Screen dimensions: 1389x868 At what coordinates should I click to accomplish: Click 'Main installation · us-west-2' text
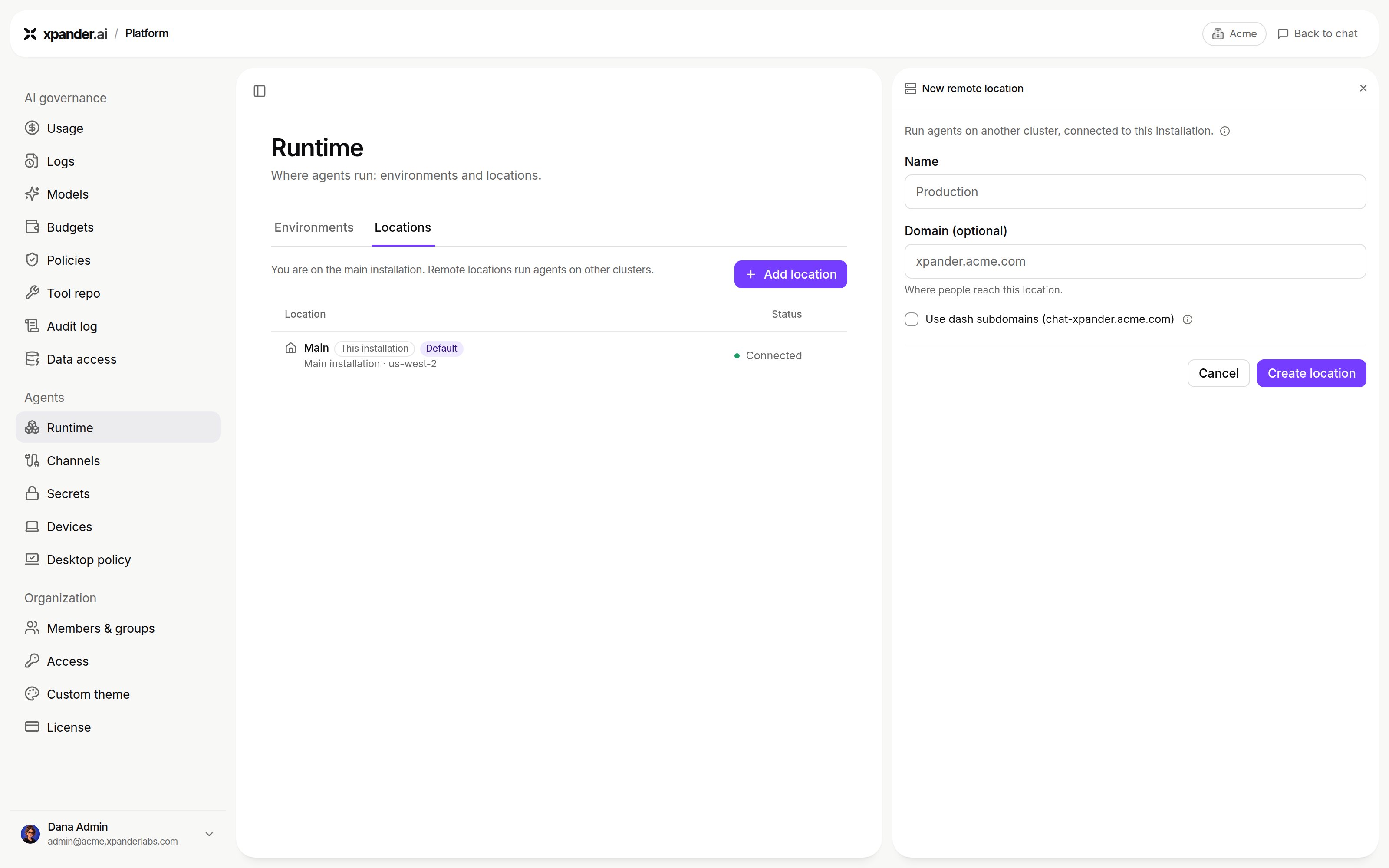(x=370, y=364)
